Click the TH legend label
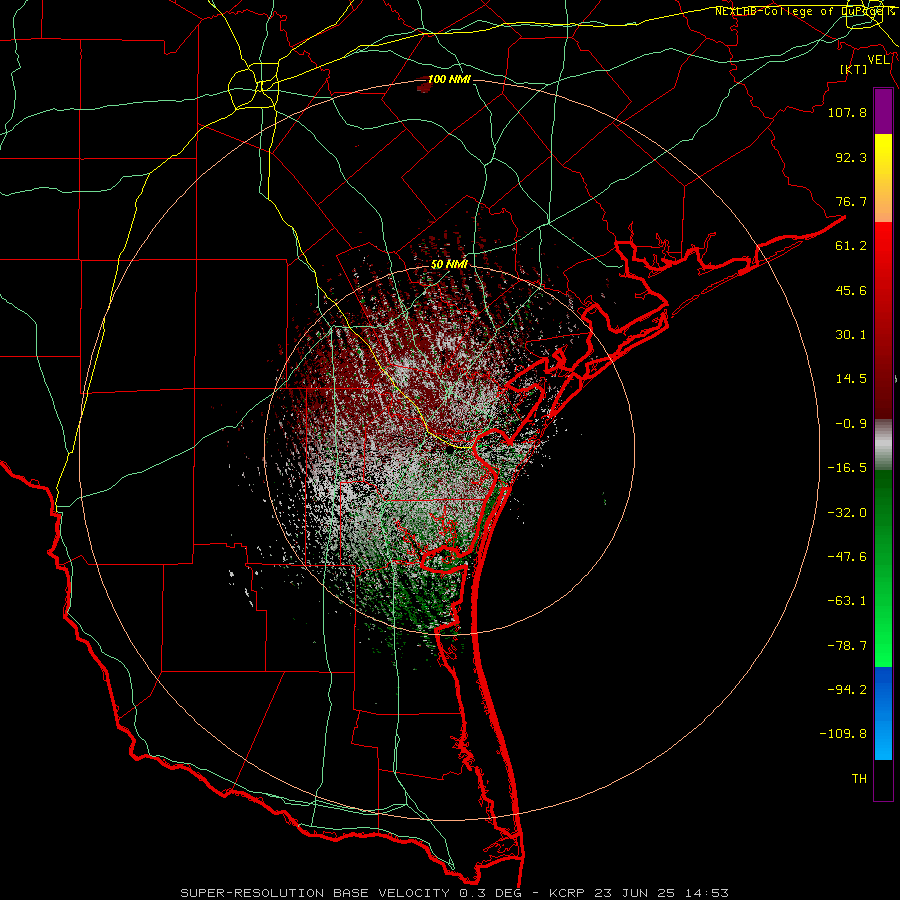The width and height of the screenshot is (900, 900). click(x=859, y=779)
